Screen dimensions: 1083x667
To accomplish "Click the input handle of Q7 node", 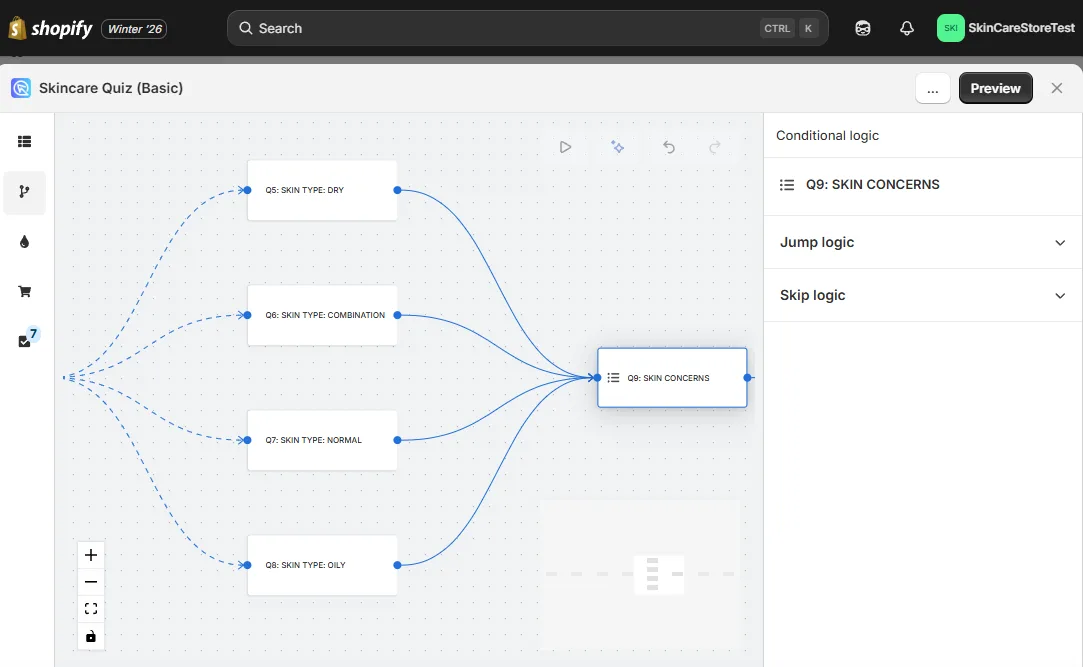I will (x=247, y=440).
